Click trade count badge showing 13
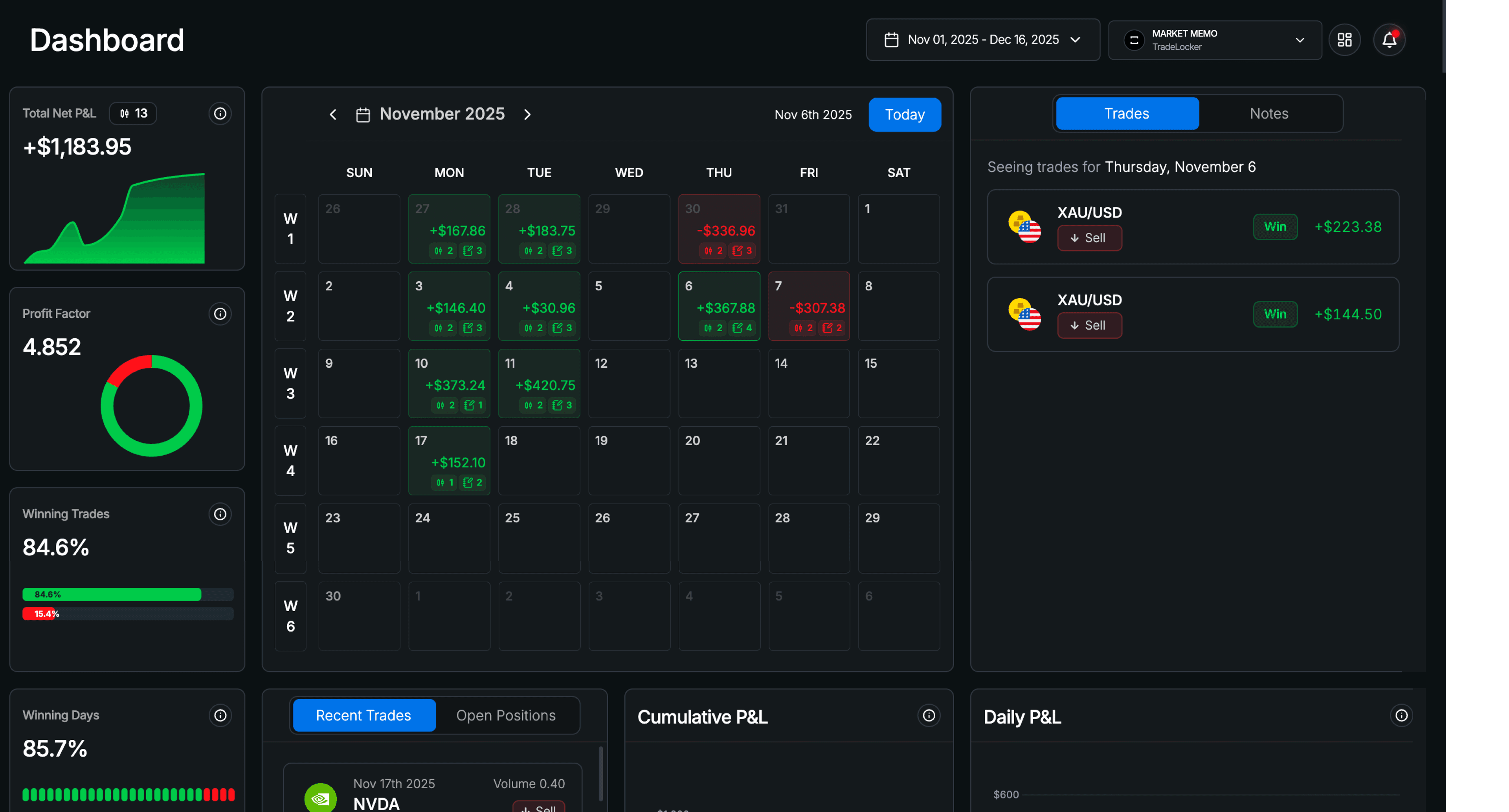1509x812 pixels. pos(133,114)
